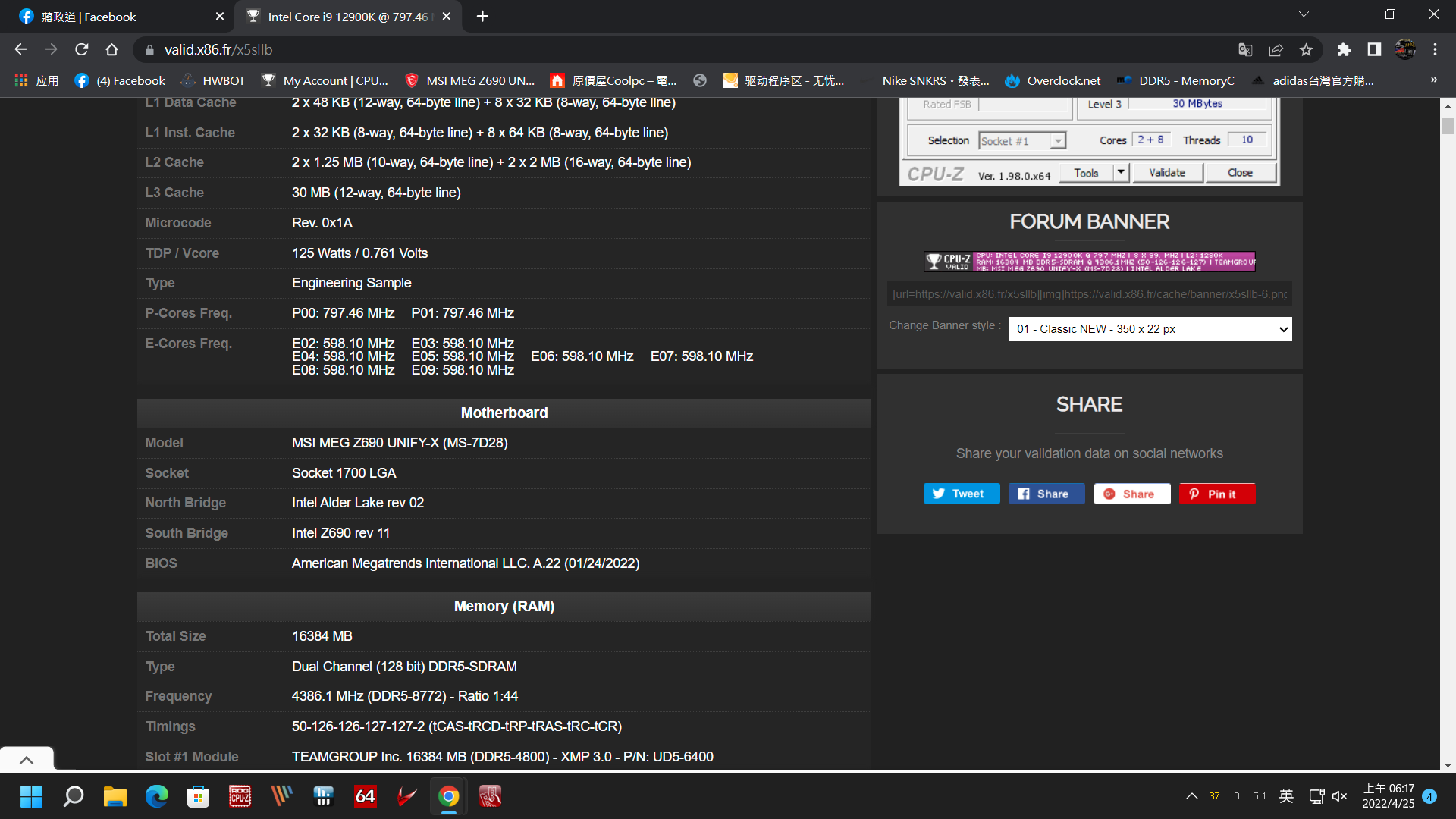Toggle the input language indicator 英
Image resolution: width=1456 pixels, height=819 pixels.
click(x=1286, y=796)
